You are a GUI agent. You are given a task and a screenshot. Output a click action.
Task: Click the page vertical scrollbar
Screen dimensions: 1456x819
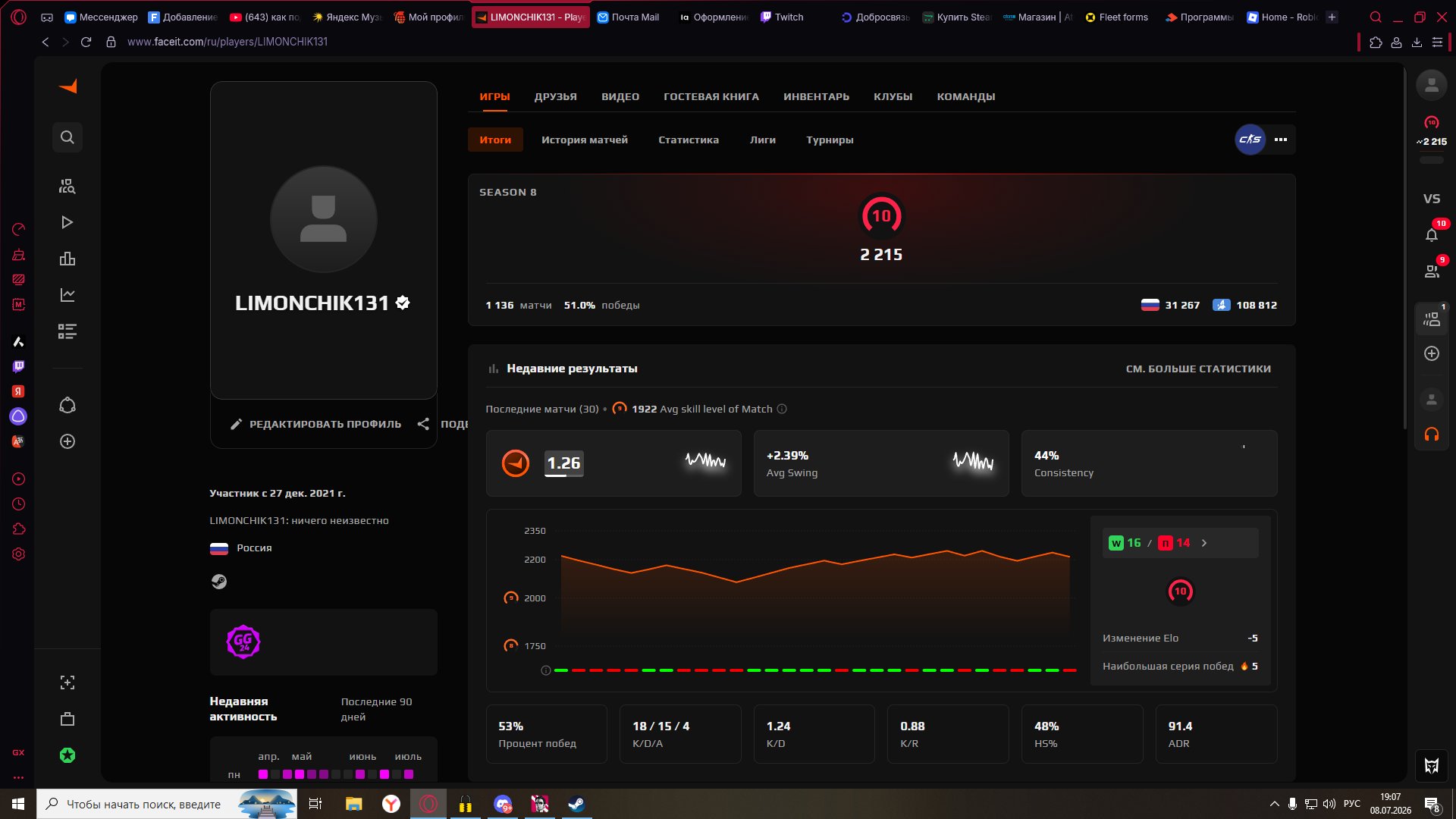(1405, 250)
